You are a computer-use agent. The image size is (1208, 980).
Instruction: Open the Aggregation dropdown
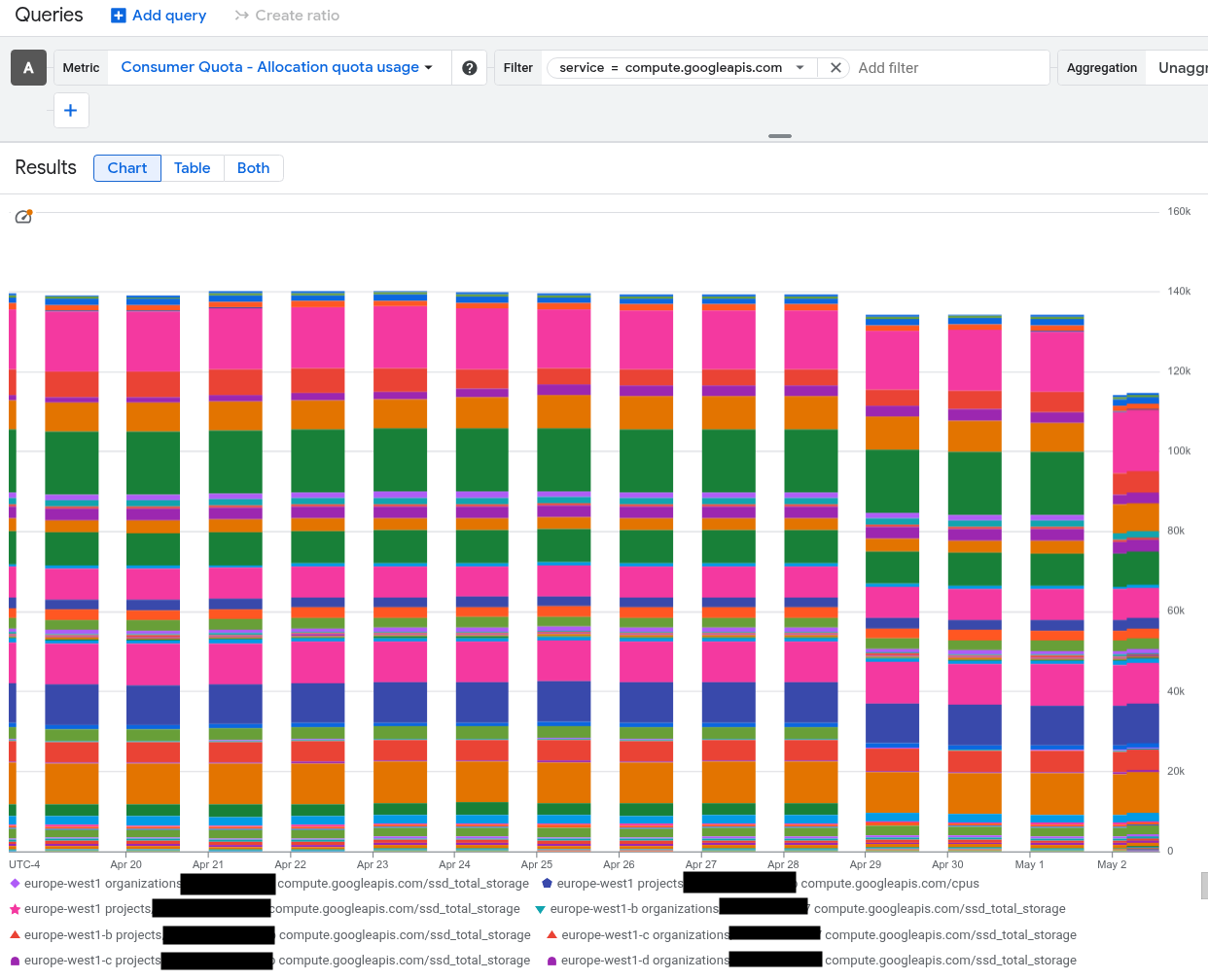coord(1181,68)
